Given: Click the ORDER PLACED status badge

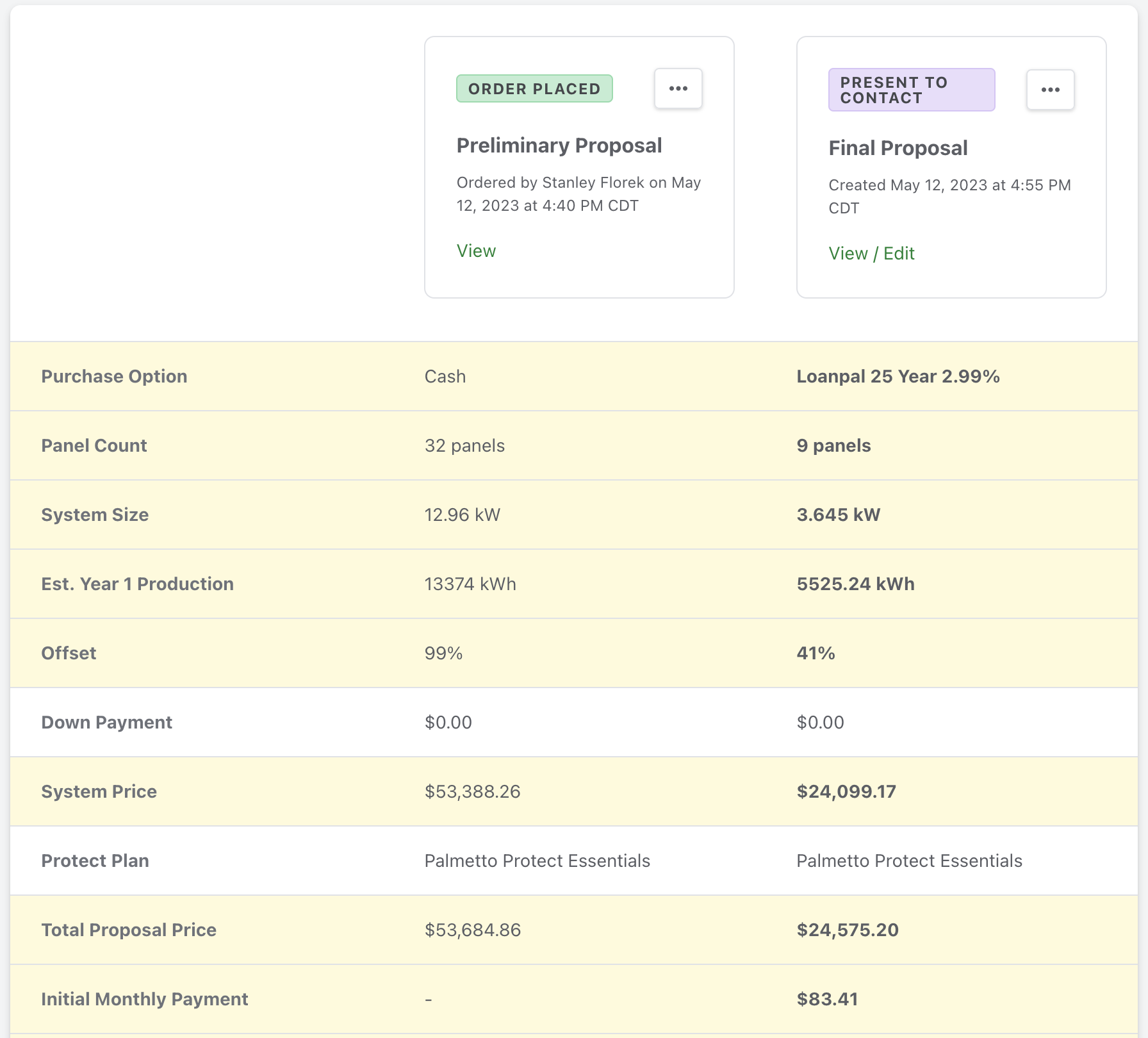Looking at the screenshot, I should click(534, 88).
